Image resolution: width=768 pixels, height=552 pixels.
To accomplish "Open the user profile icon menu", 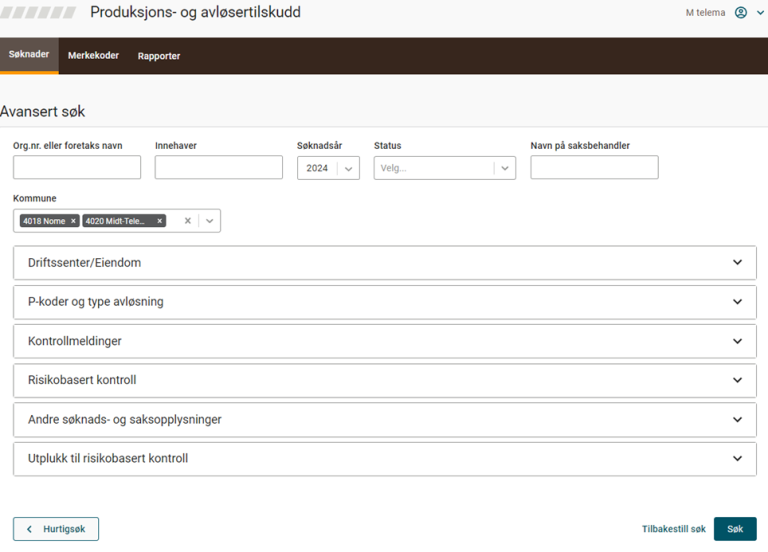I will coord(741,13).
